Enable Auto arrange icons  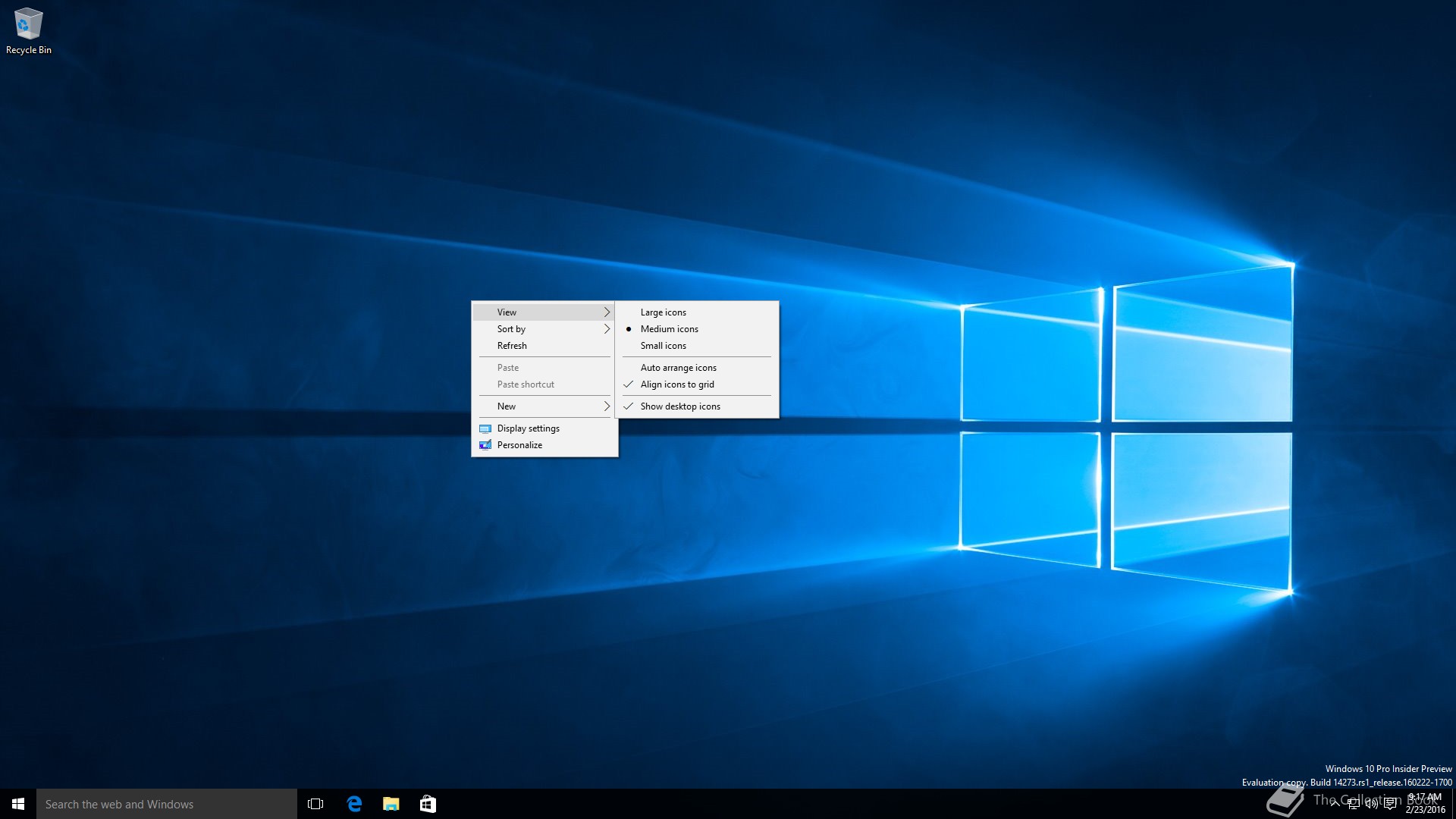(696, 368)
